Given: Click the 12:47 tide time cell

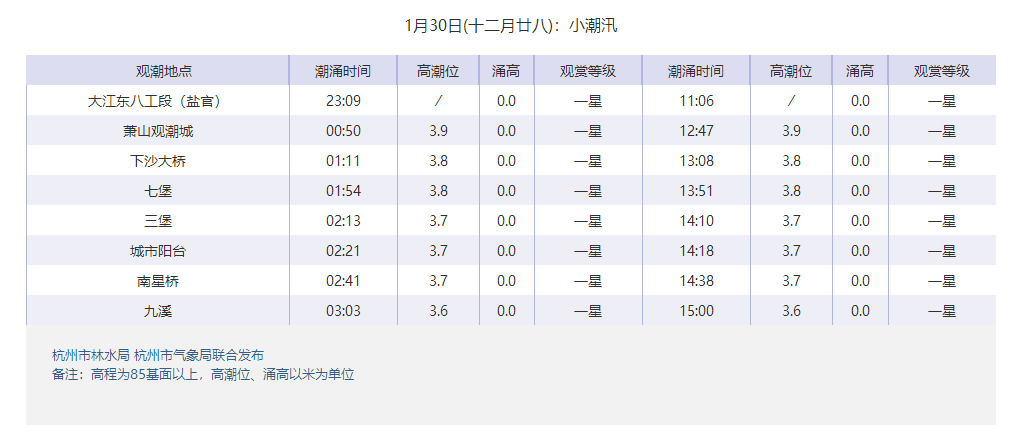Looking at the screenshot, I should tap(696, 131).
